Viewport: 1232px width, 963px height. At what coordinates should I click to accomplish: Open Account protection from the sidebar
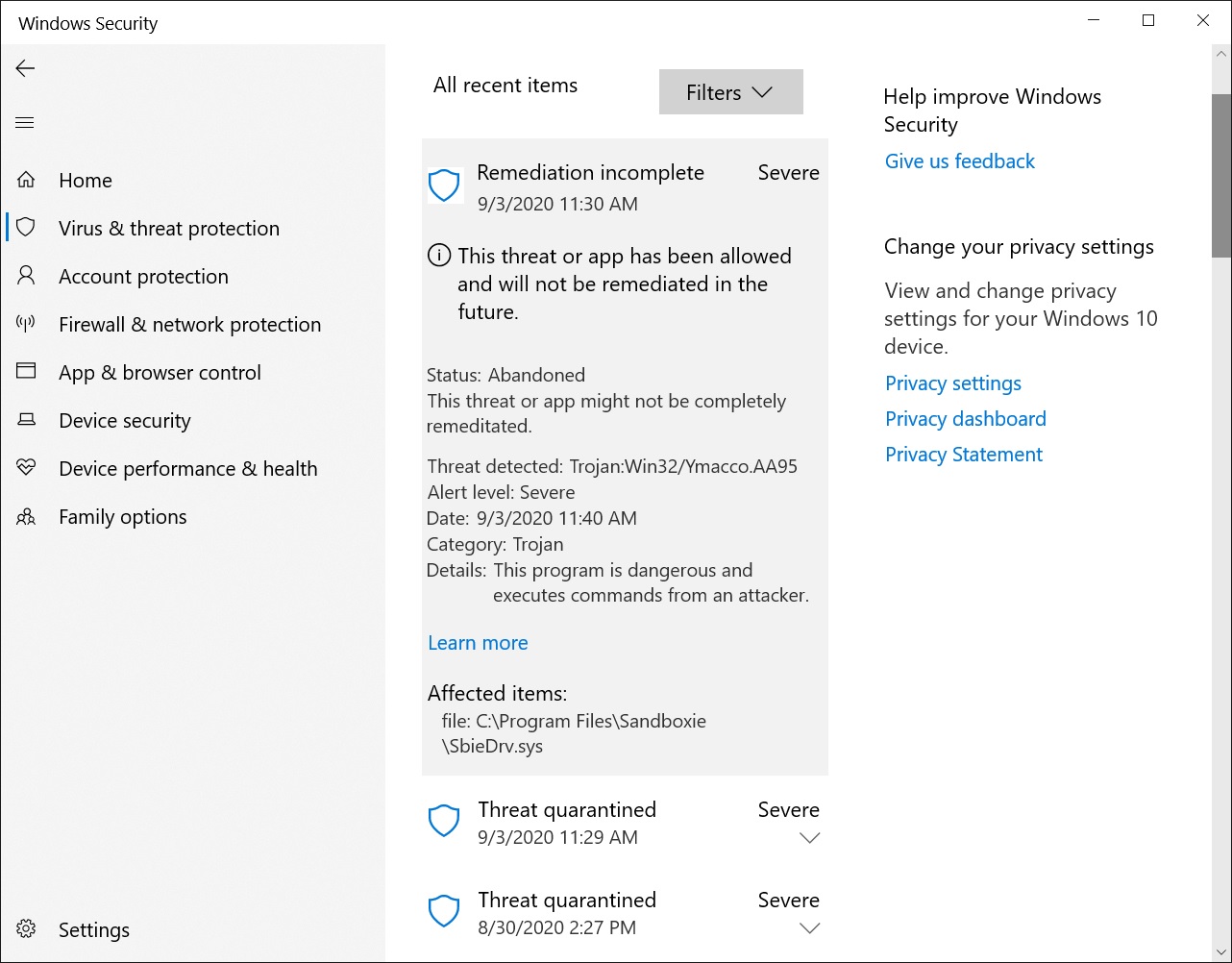143,276
